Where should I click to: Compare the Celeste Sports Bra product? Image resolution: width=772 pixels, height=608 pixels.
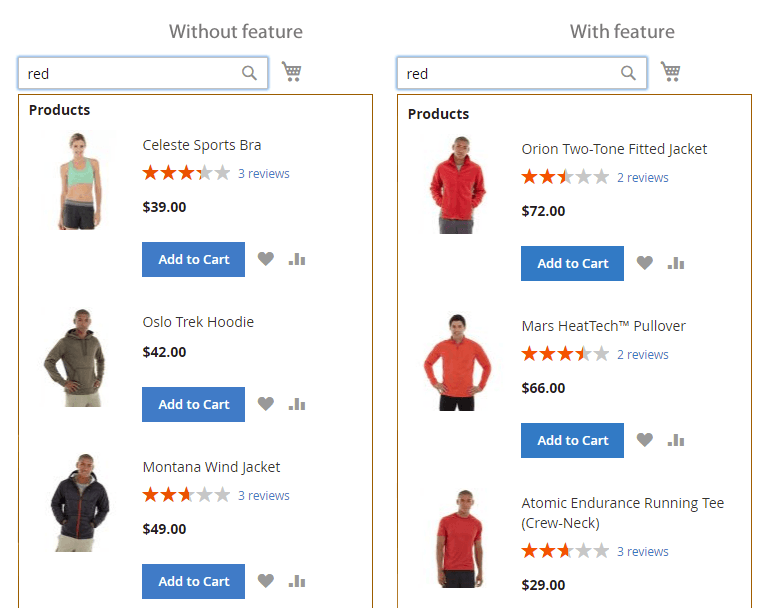[x=297, y=259]
